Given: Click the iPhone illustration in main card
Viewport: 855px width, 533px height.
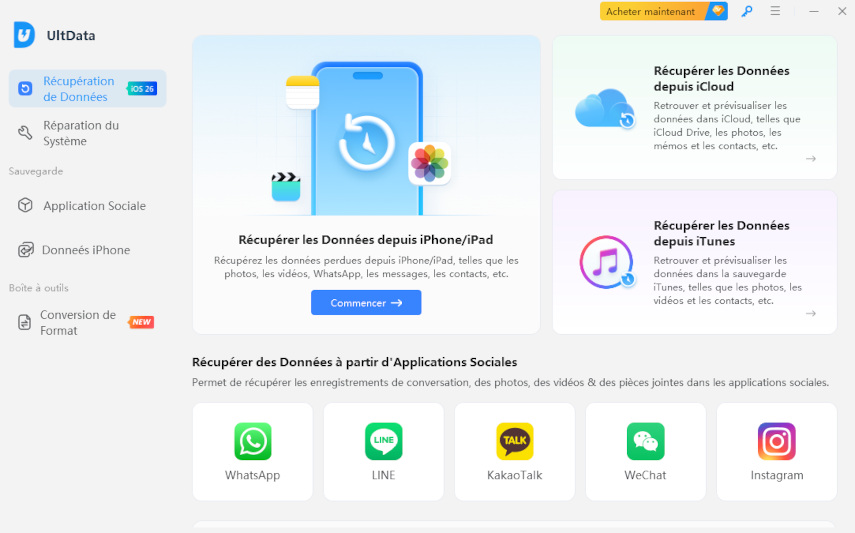Looking at the screenshot, I should pos(366,138).
